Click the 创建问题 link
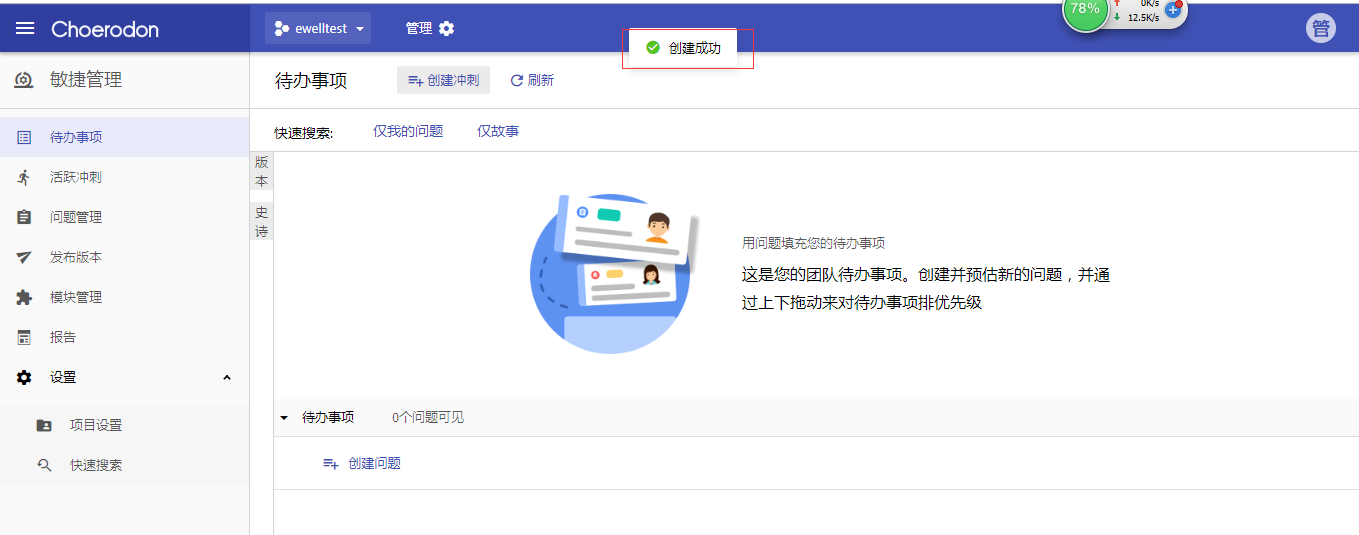1359x535 pixels. (x=362, y=463)
